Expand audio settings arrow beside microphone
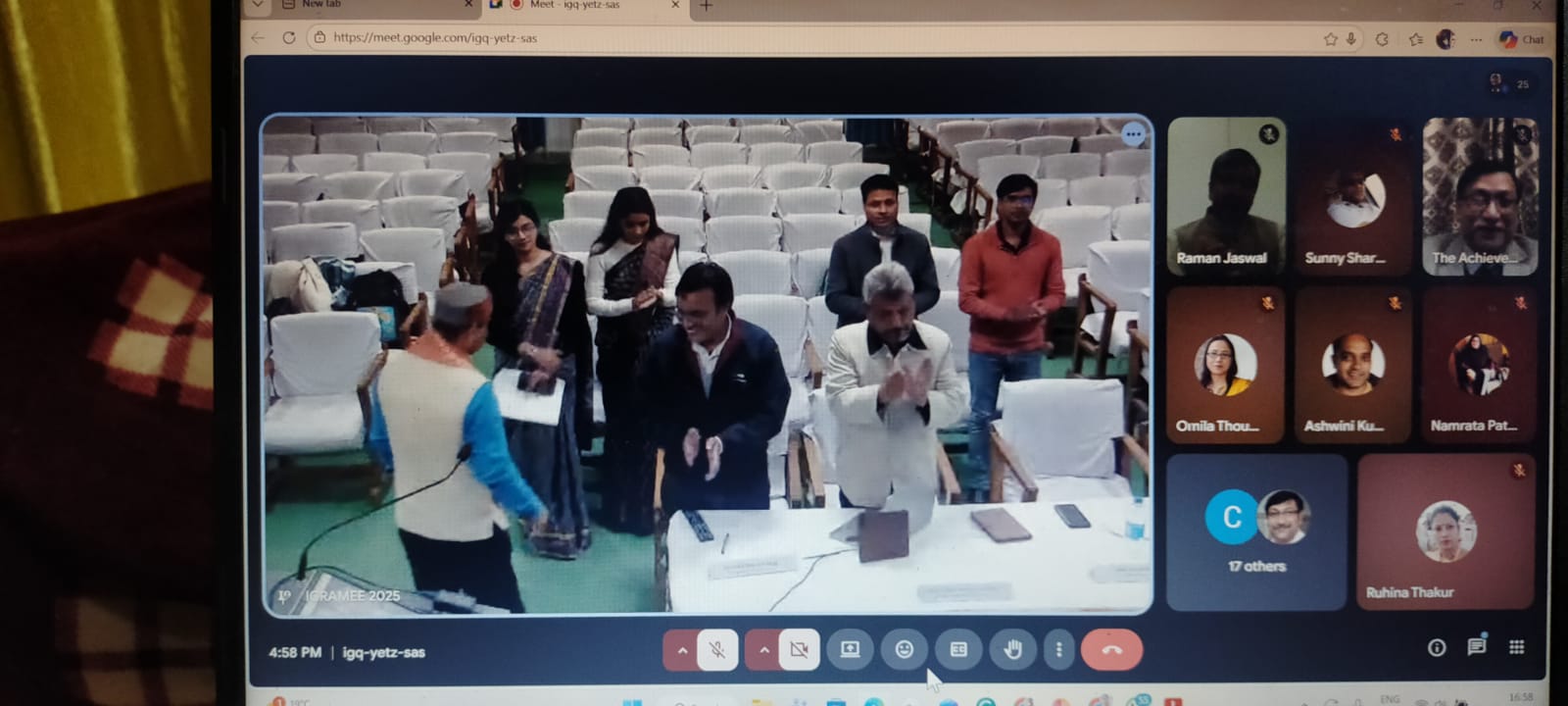This screenshot has width=1568, height=706. [x=681, y=649]
